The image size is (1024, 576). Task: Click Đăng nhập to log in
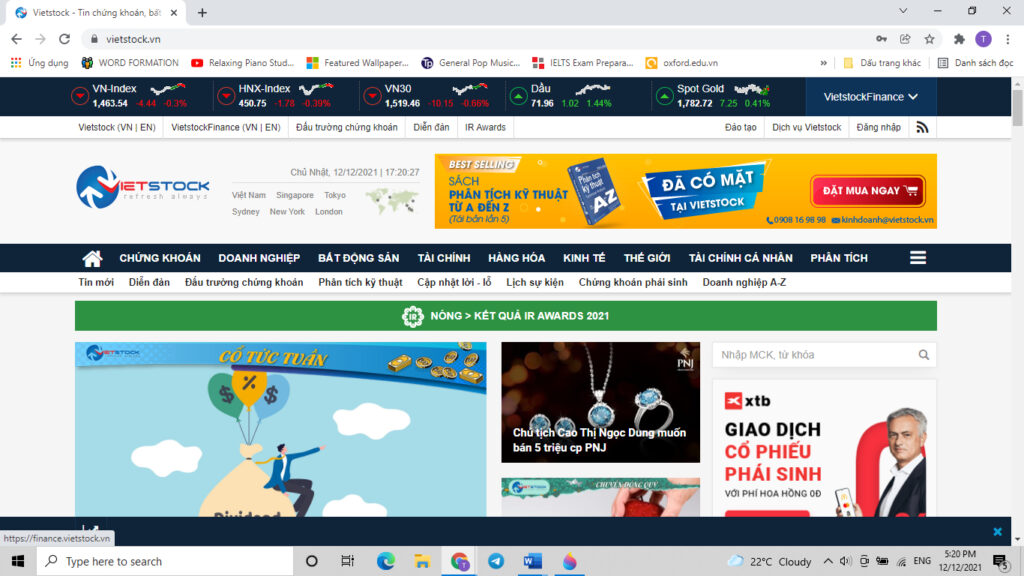(x=878, y=127)
